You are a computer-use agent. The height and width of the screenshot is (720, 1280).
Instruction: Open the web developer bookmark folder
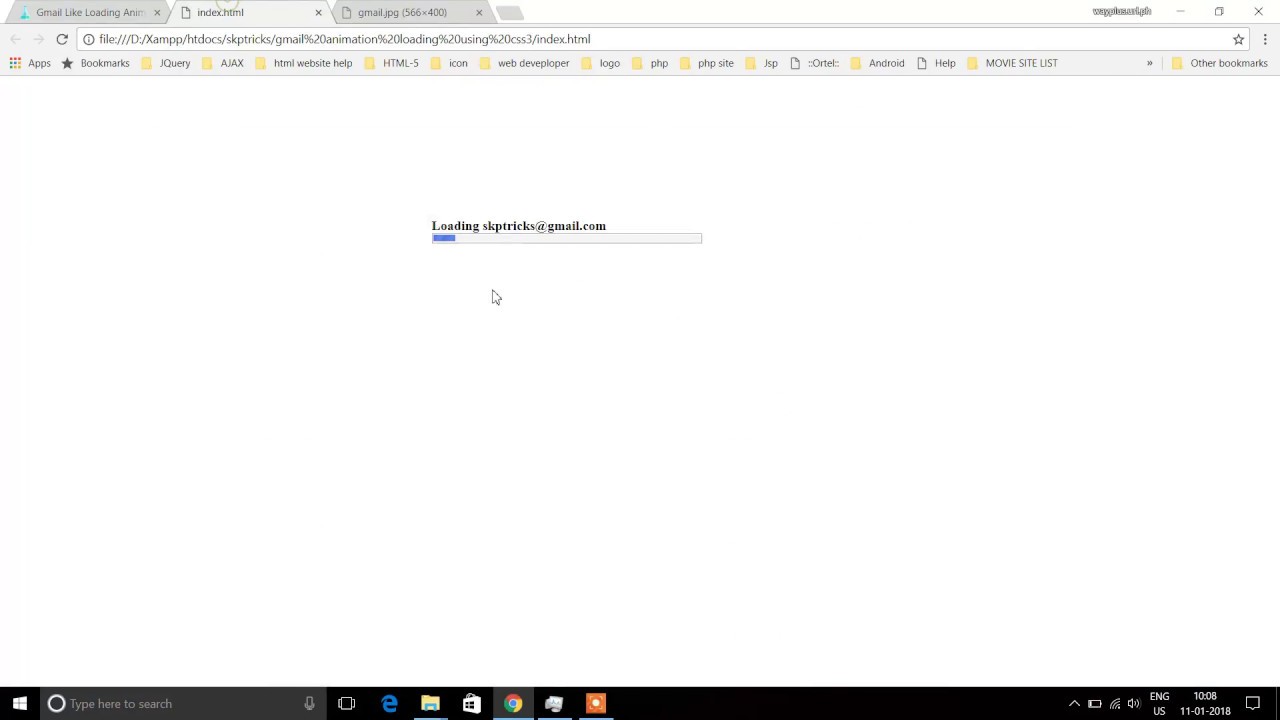pos(524,63)
